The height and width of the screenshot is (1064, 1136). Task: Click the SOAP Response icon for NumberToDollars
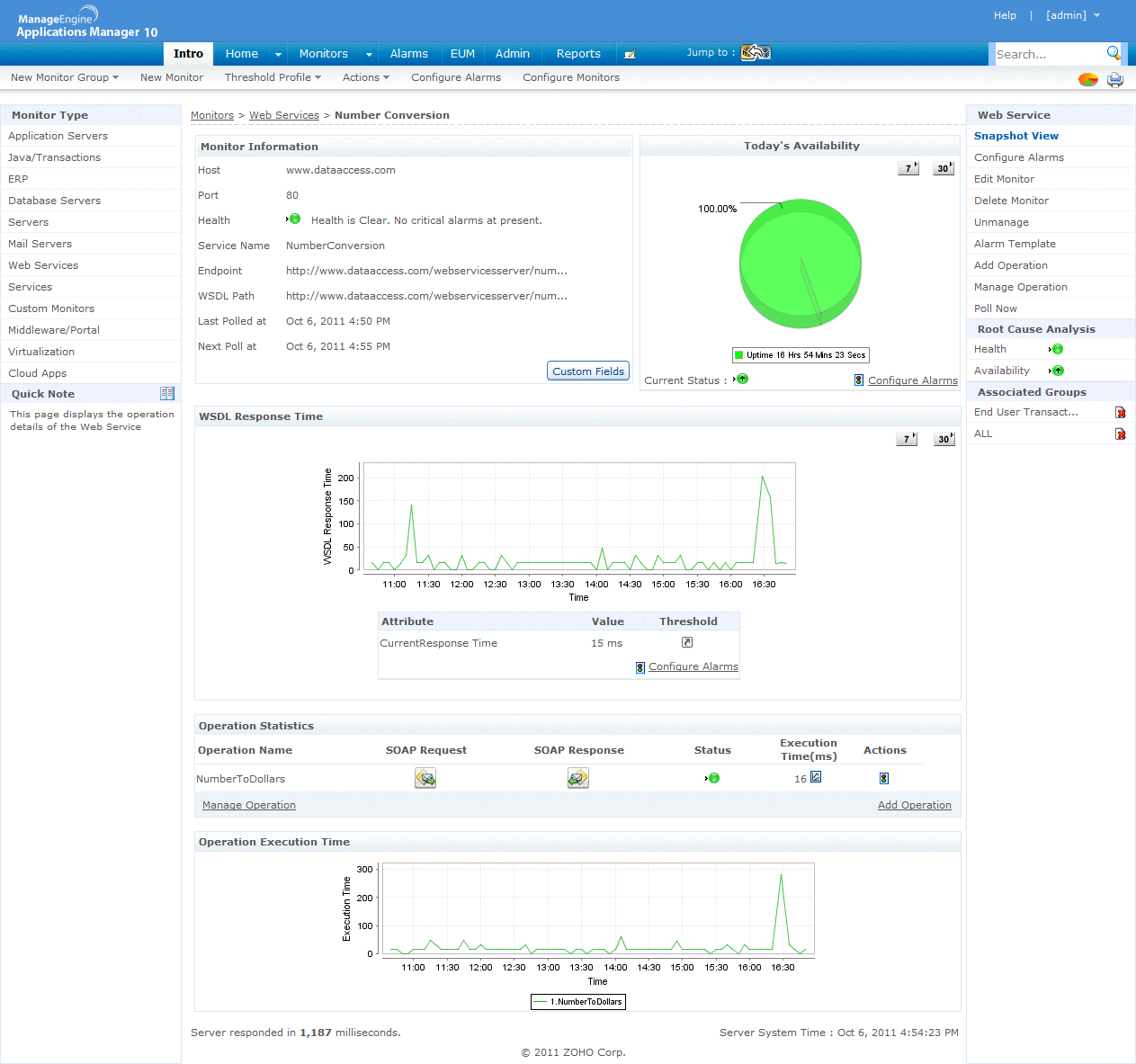[x=578, y=778]
